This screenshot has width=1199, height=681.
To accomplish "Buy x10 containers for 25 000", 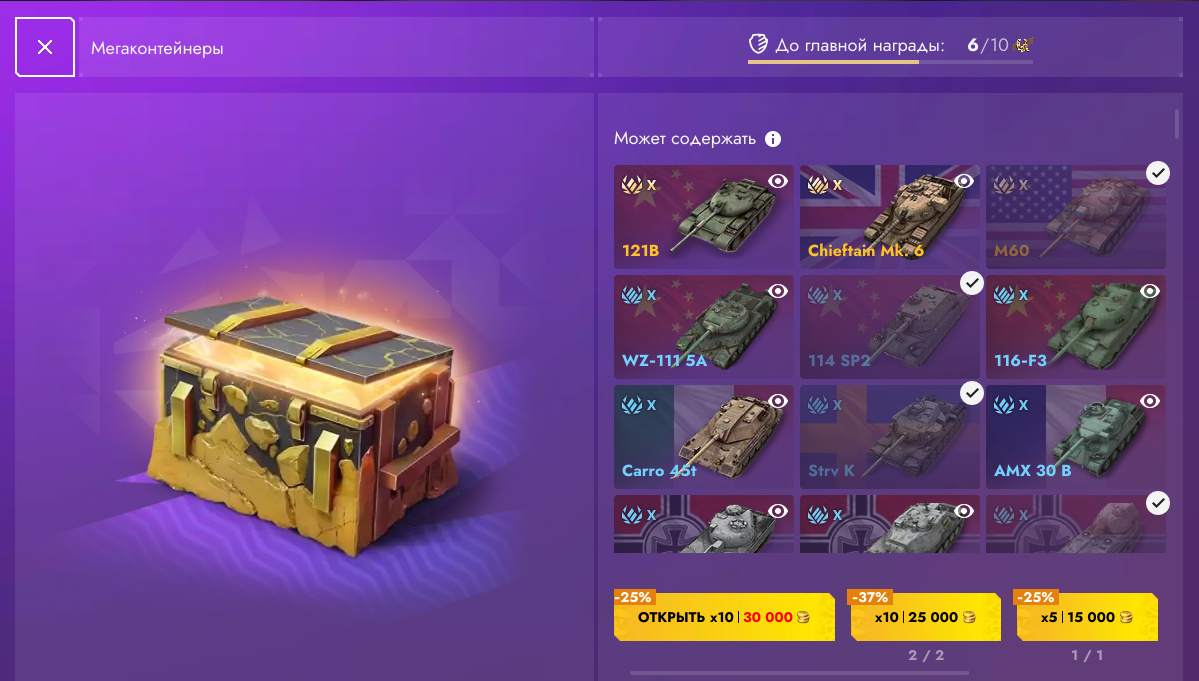I will [925, 617].
